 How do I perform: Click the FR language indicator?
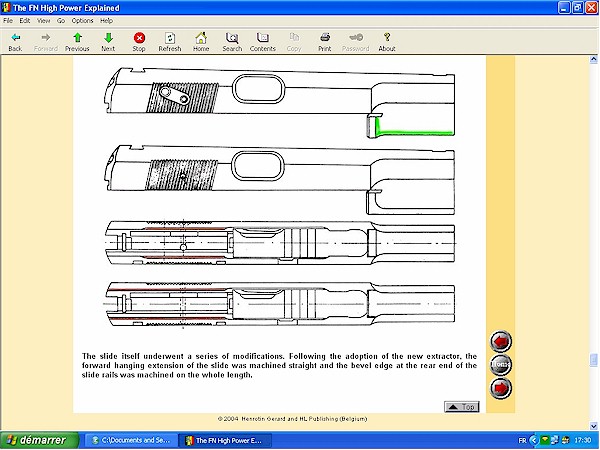(x=522, y=440)
